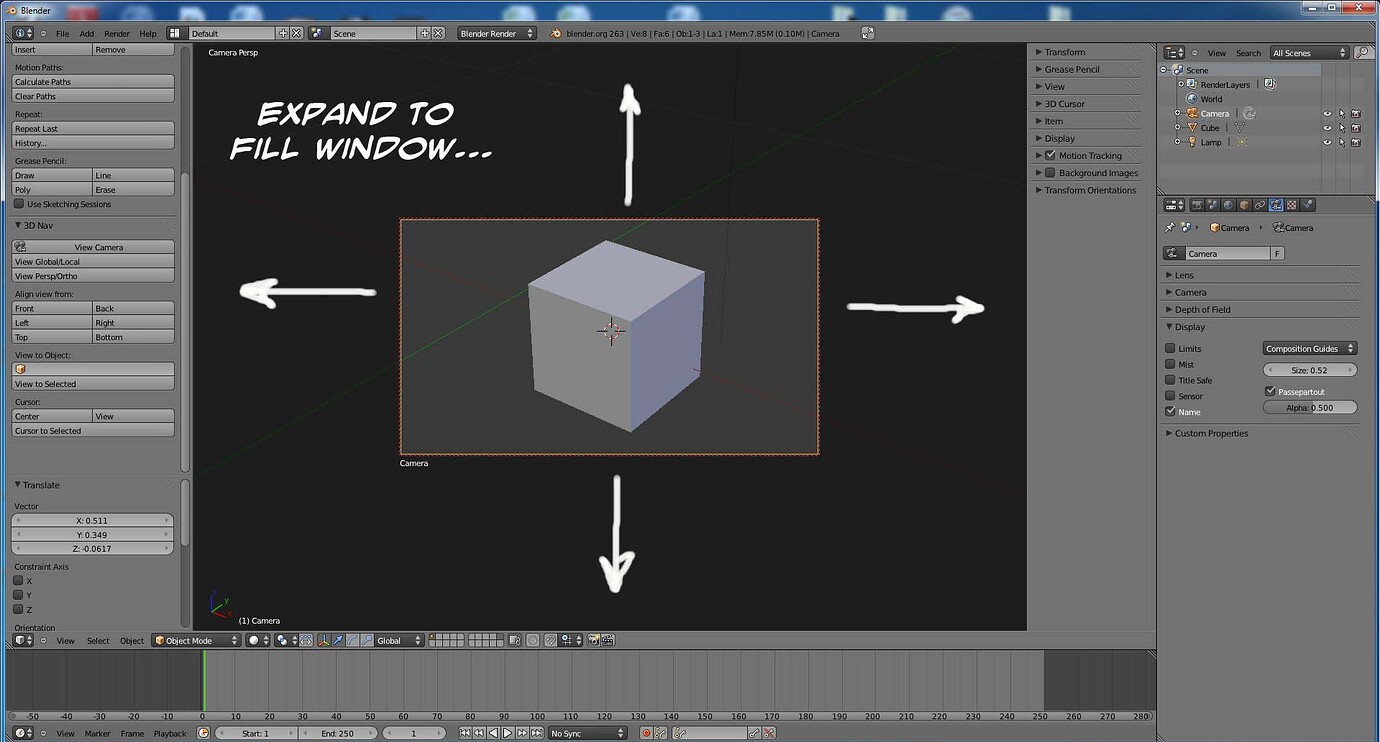Image resolution: width=1380 pixels, height=742 pixels.
Task: Open the Particles properties tab icon
Action: click(x=1308, y=205)
